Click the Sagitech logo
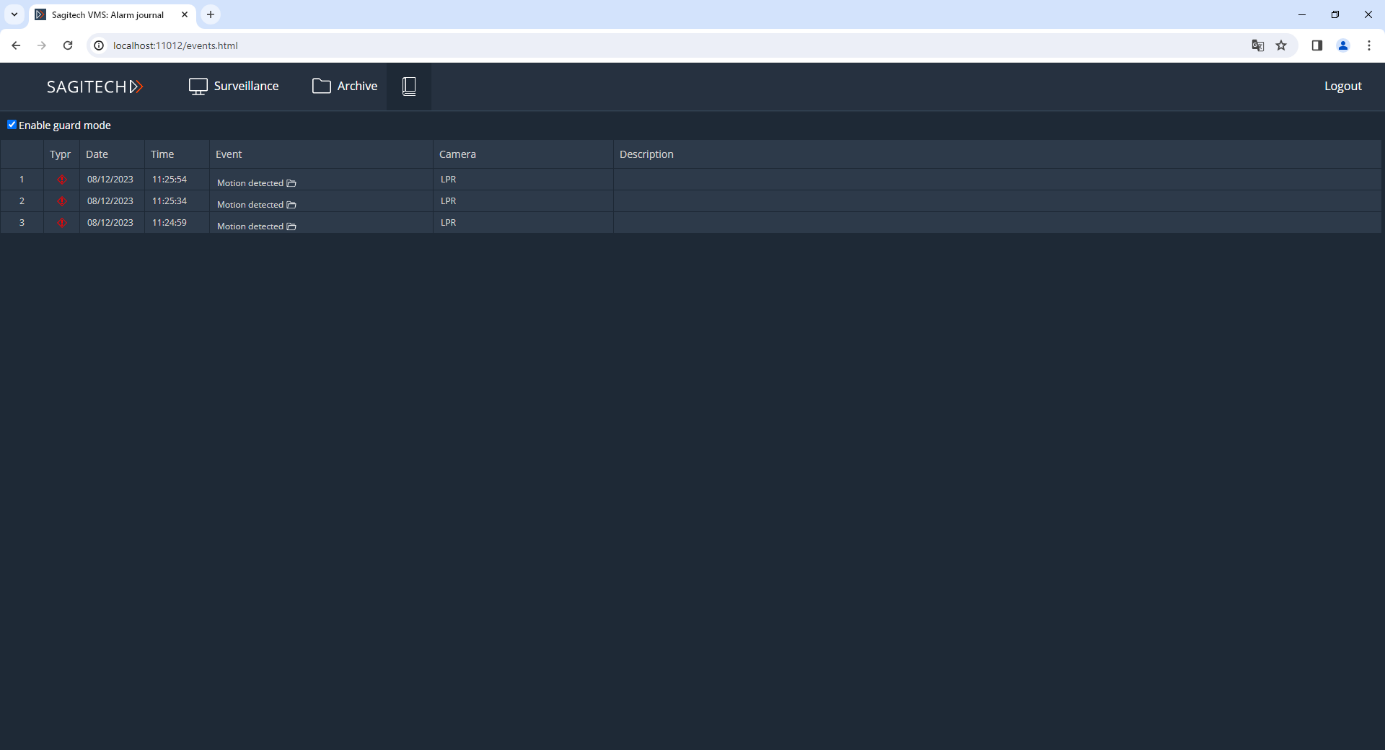1385x750 pixels. point(95,86)
